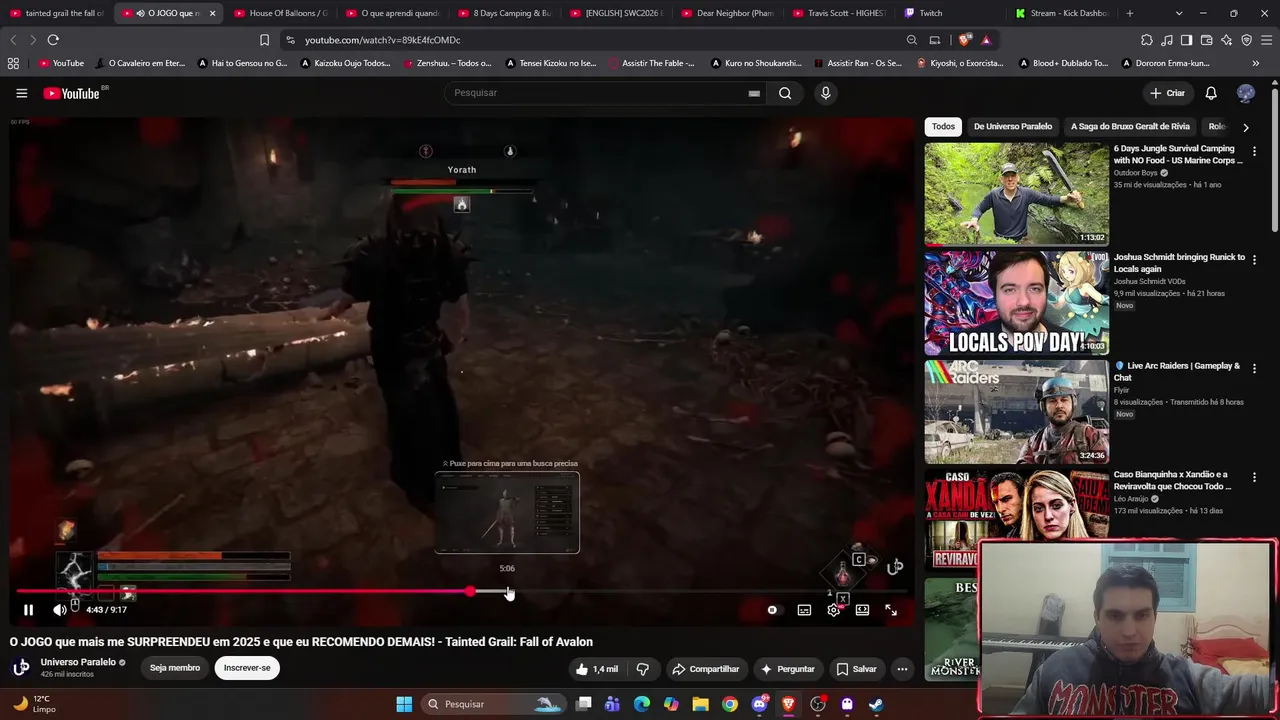Open the media playlist music note icon
The height and width of the screenshot is (720, 1280).
[1167, 40]
